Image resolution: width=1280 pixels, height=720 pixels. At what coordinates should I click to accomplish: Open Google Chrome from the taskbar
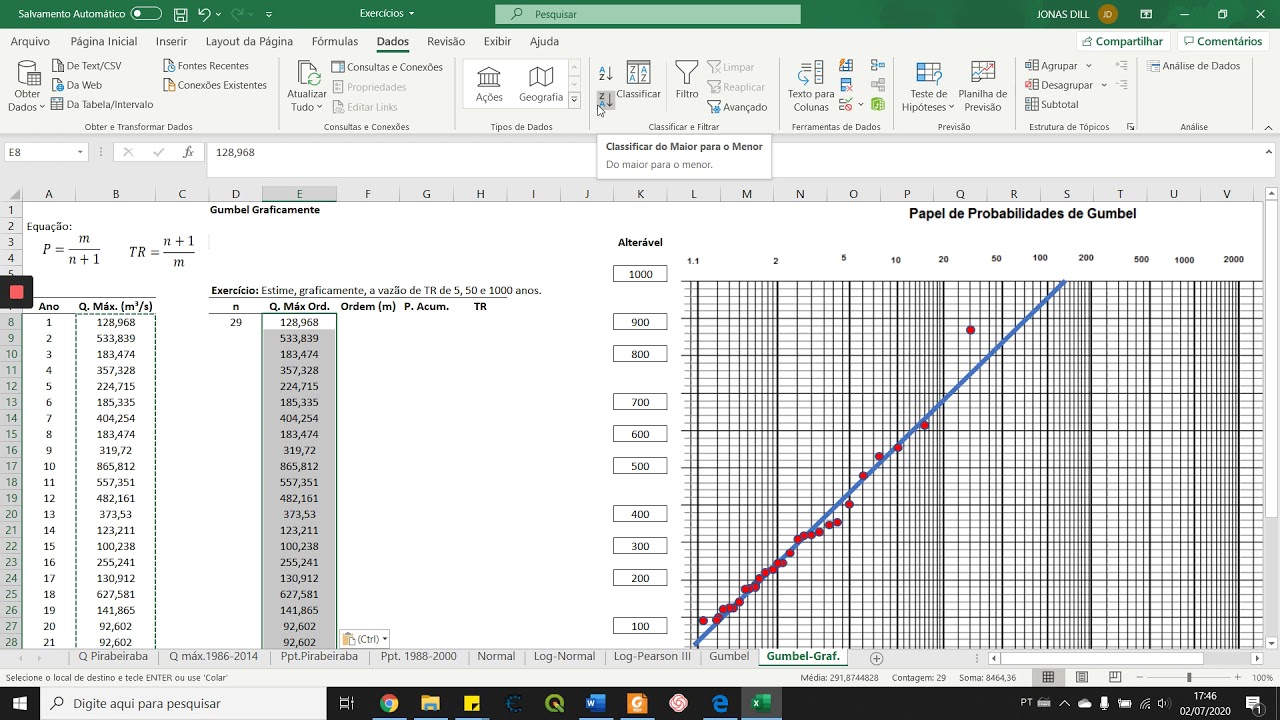(x=388, y=703)
